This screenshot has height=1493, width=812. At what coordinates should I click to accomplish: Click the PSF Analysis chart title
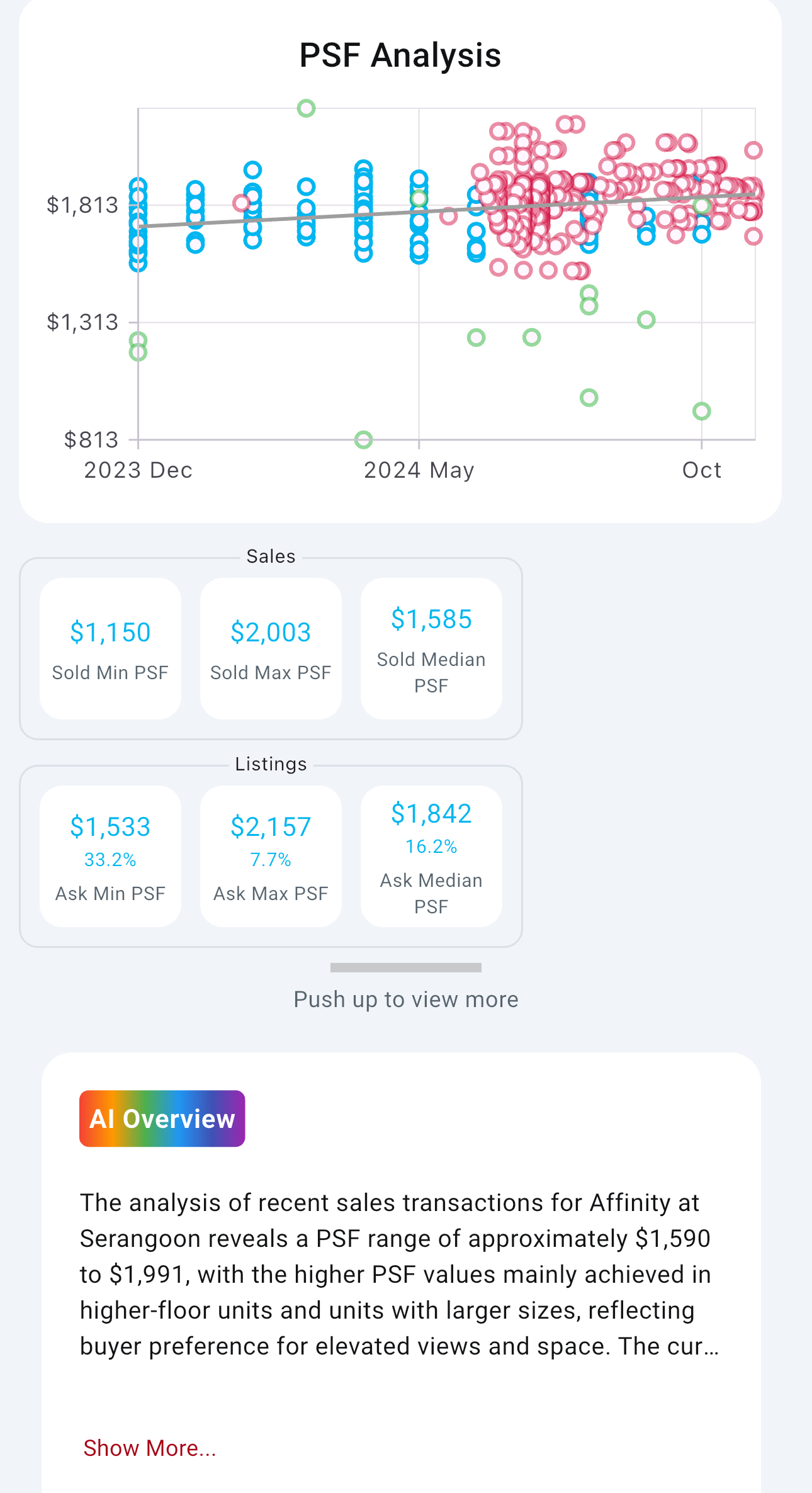pyautogui.click(x=400, y=55)
